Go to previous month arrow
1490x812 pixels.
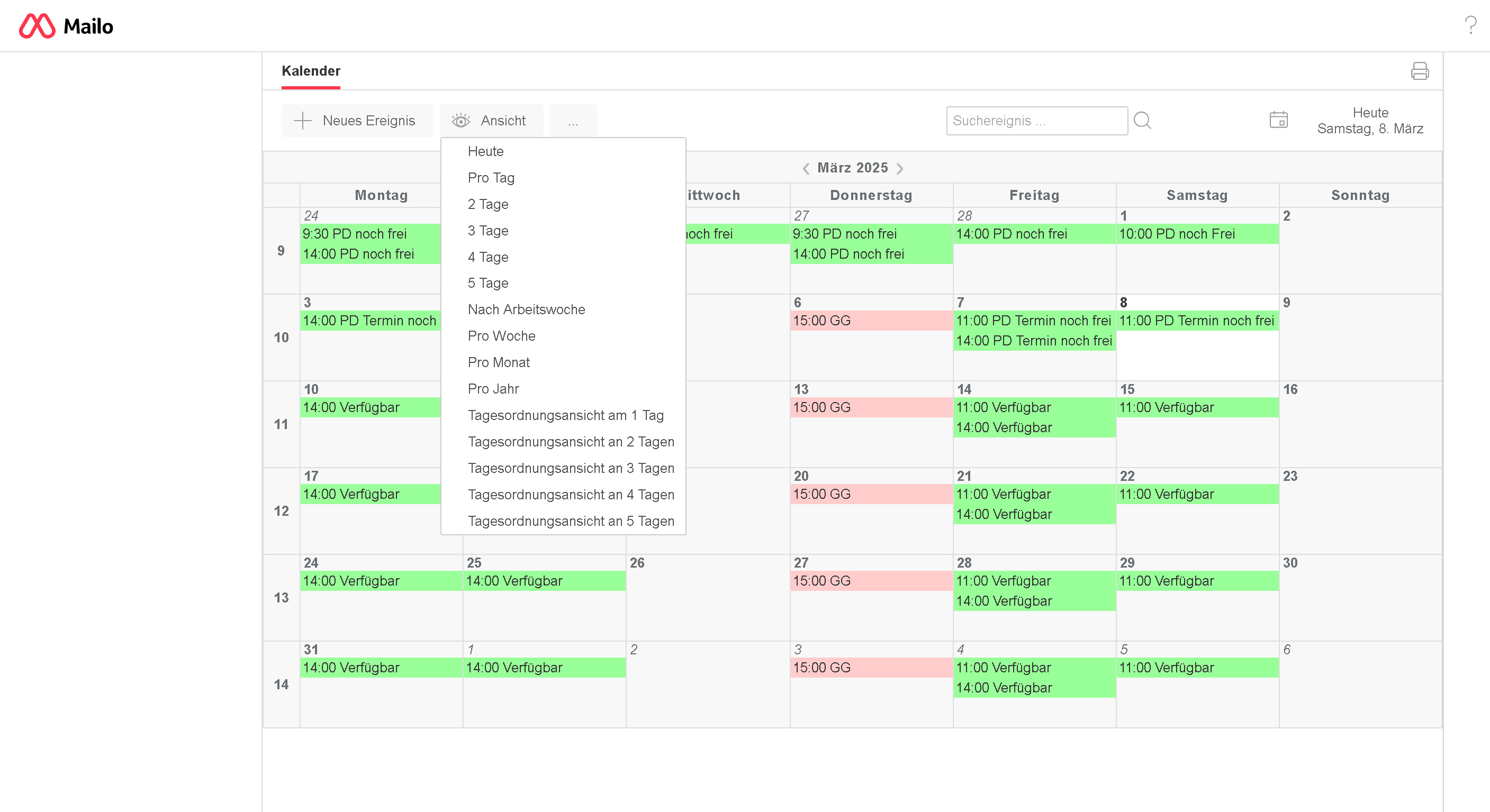(806, 168)
